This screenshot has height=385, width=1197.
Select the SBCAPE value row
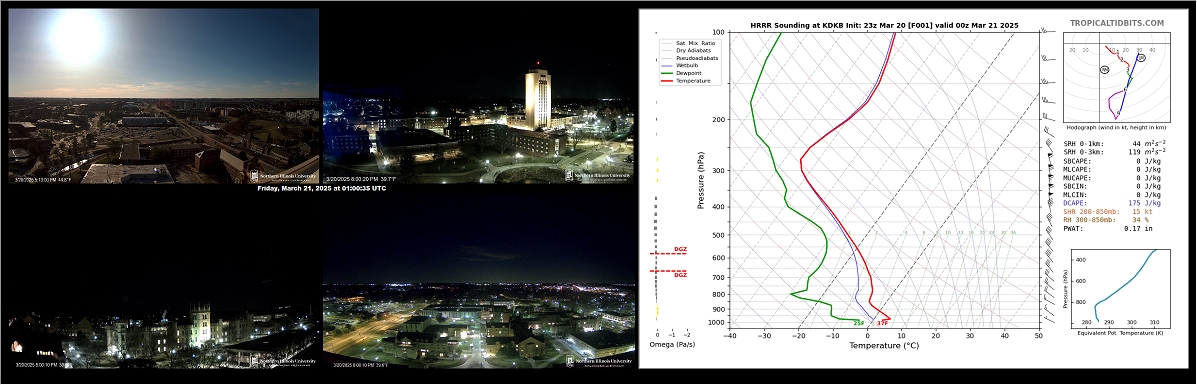point(1112,161)
